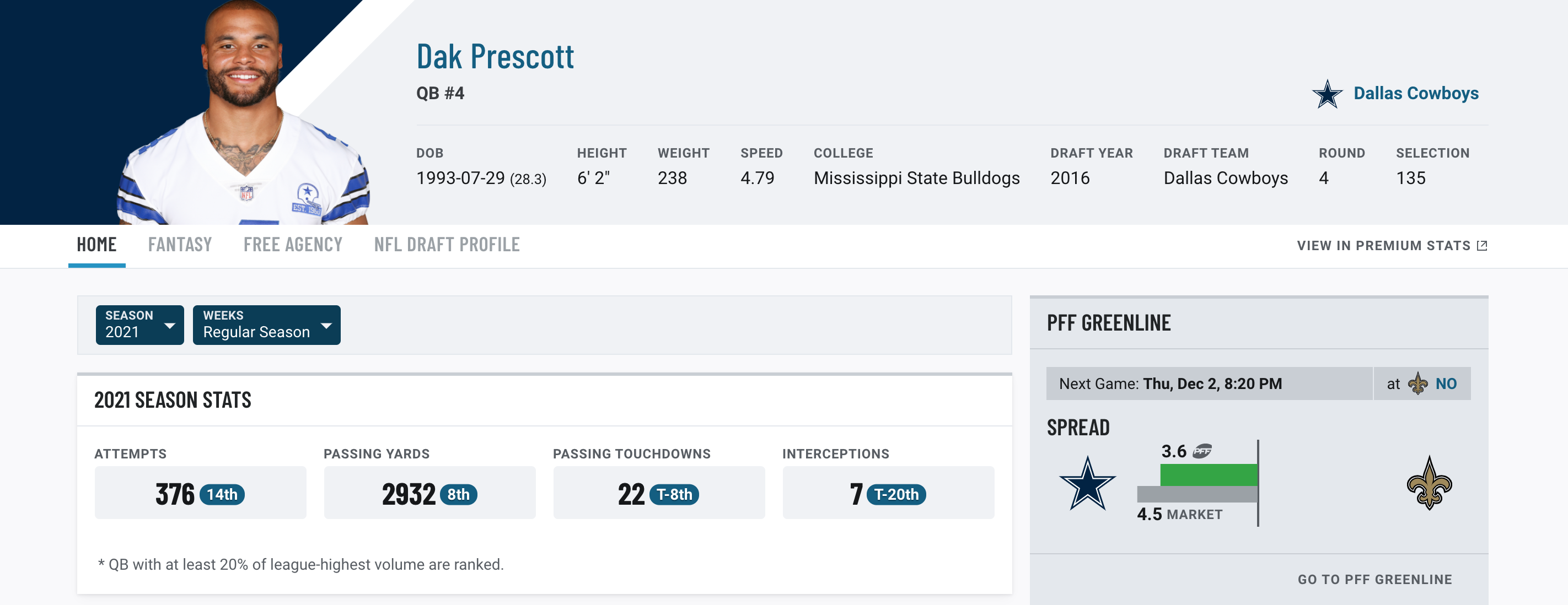
Task: Click the gray market spread bar
Action: pyautogui.click(x=1197, y=494)
